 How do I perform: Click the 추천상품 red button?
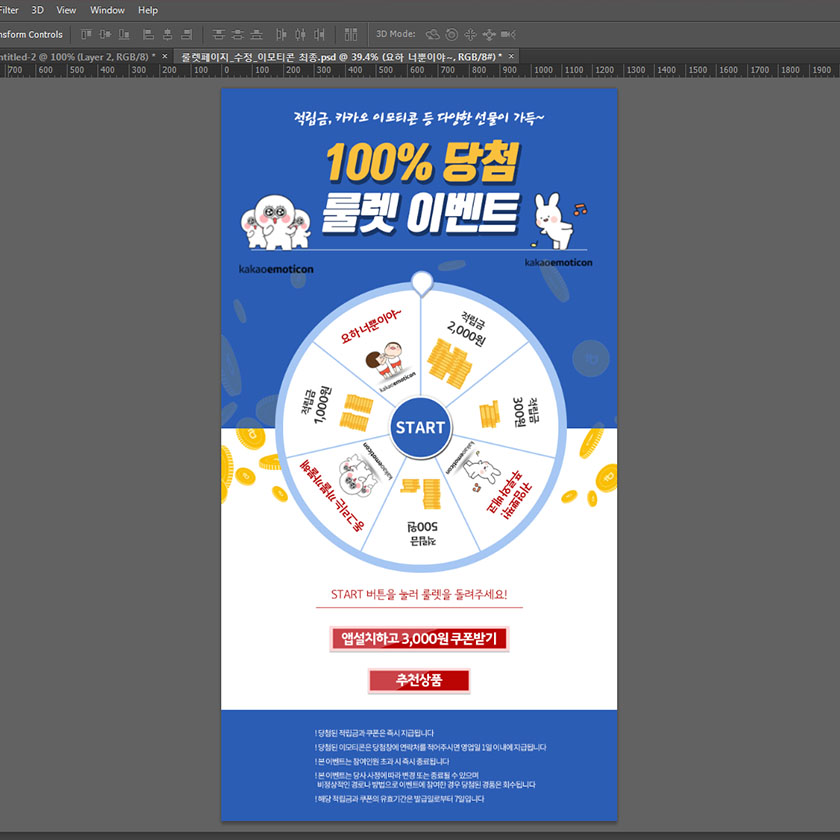coord(419,680)
